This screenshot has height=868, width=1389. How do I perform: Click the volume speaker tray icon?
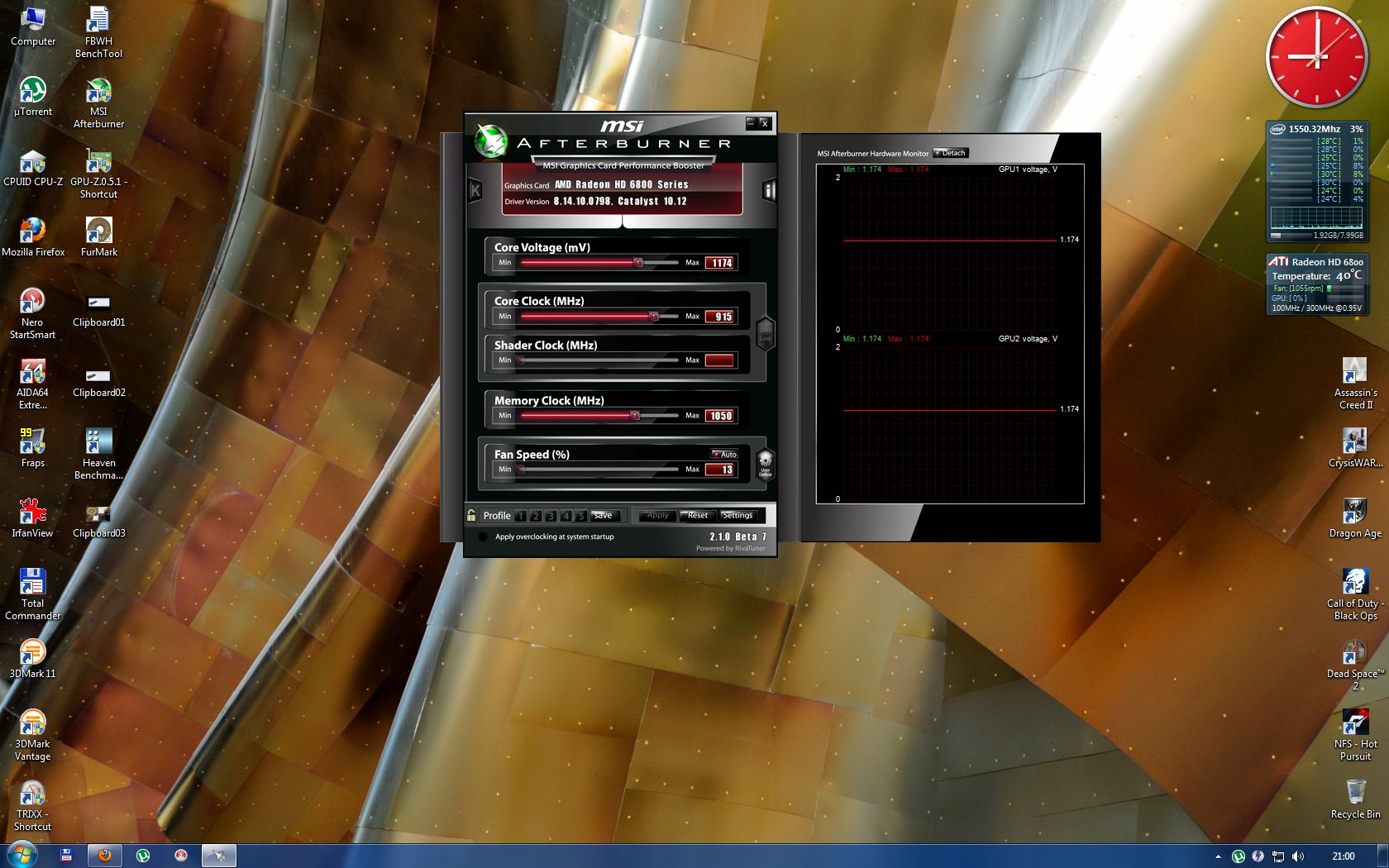(1298, 856)
